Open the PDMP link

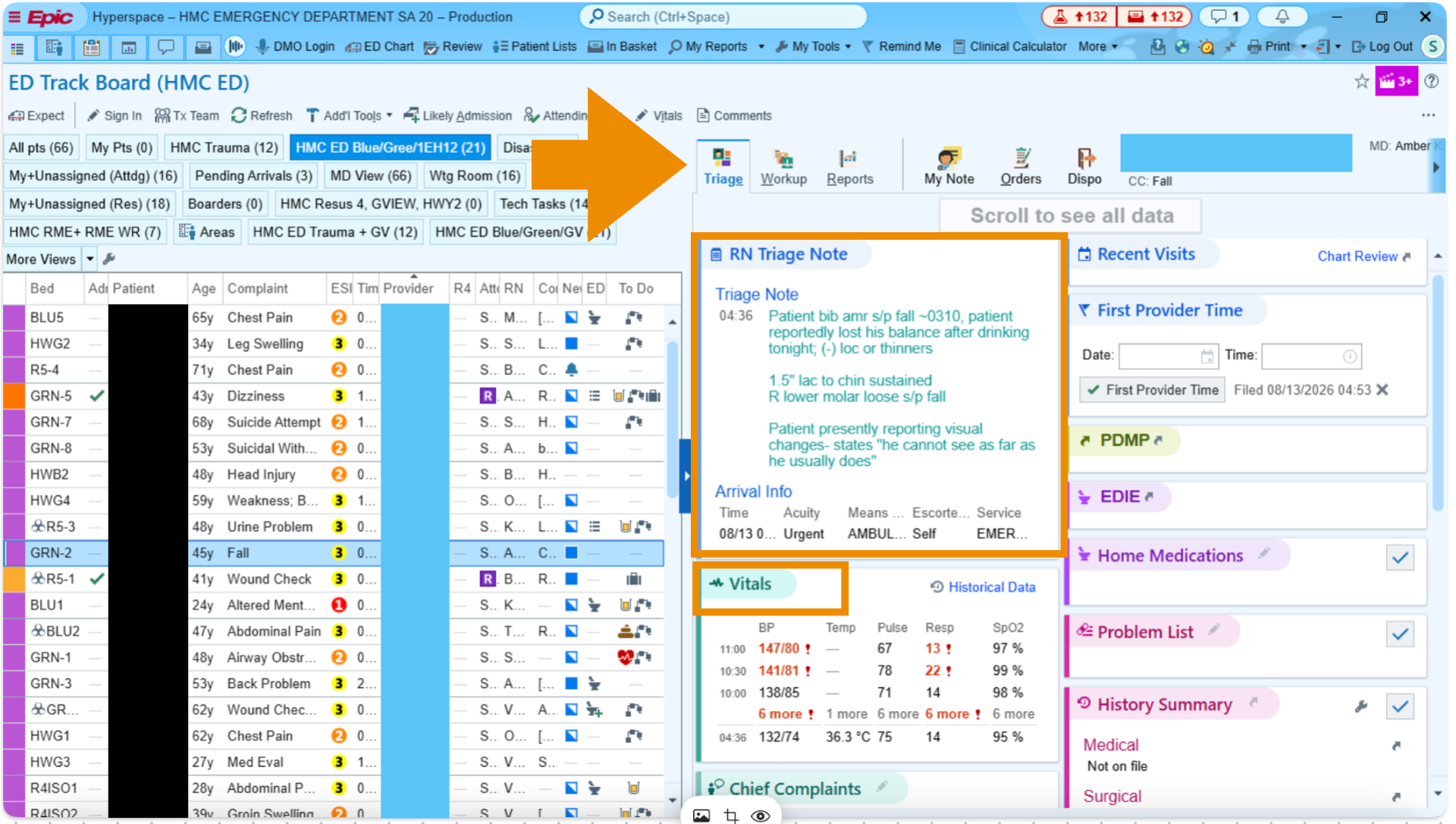point(1125,440)
